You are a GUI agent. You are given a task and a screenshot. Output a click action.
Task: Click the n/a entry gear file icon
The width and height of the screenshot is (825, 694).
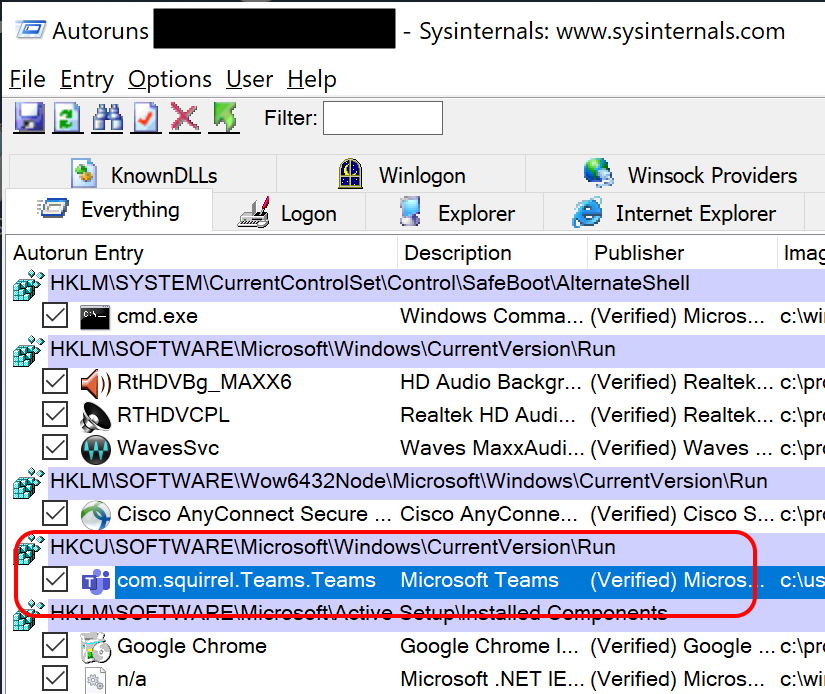[x=95, y=680]
